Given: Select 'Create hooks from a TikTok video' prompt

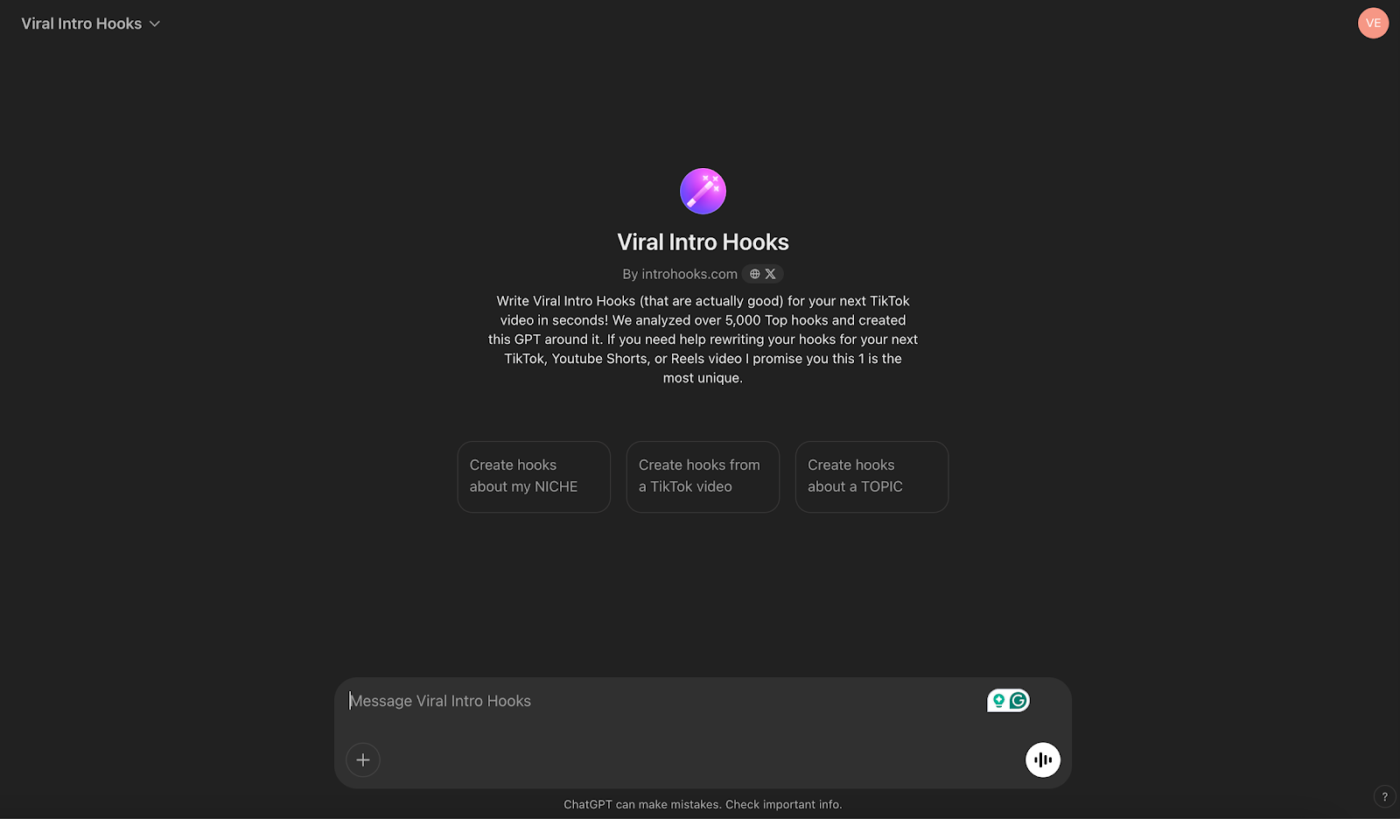Looking at the screenshot, I should point(703,477).
